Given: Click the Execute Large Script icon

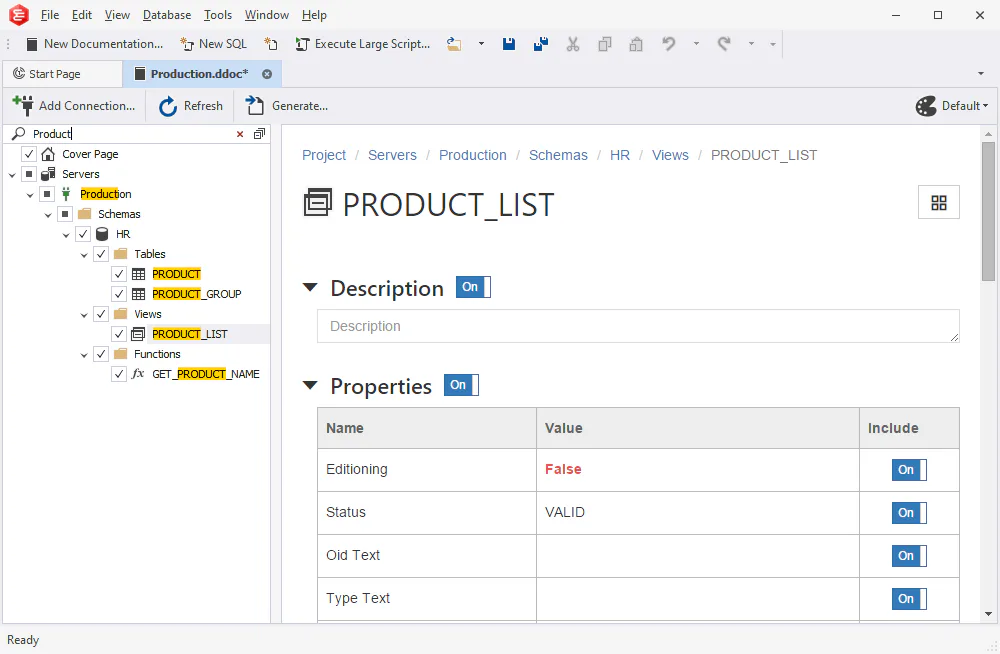Looking at the screenshot, I should (302, 44).
